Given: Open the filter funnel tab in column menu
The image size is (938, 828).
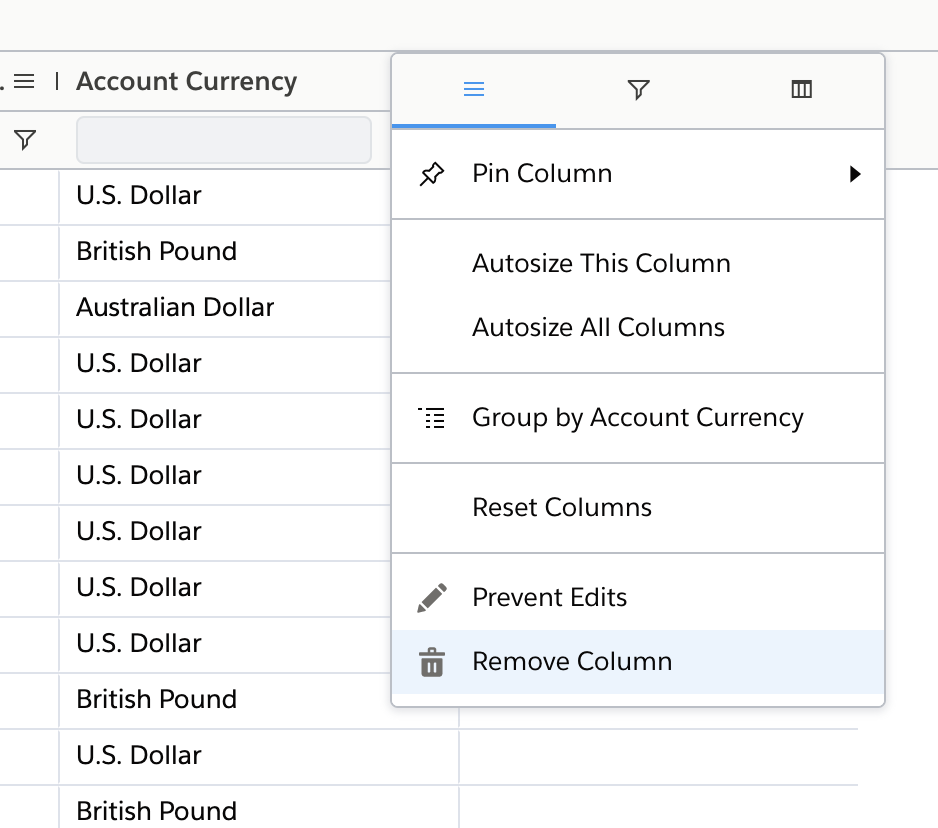Looking at the screenshot, I should (638, 90).
